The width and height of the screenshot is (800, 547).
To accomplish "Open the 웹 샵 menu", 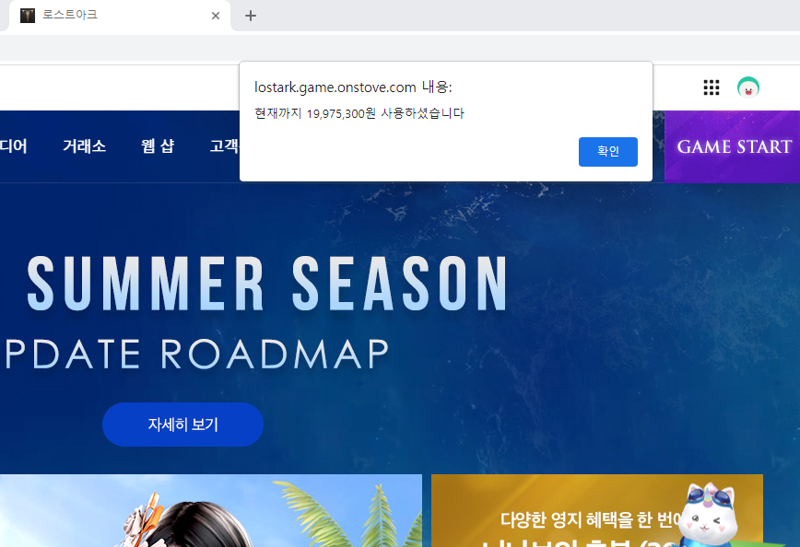I will click(158, 146).
